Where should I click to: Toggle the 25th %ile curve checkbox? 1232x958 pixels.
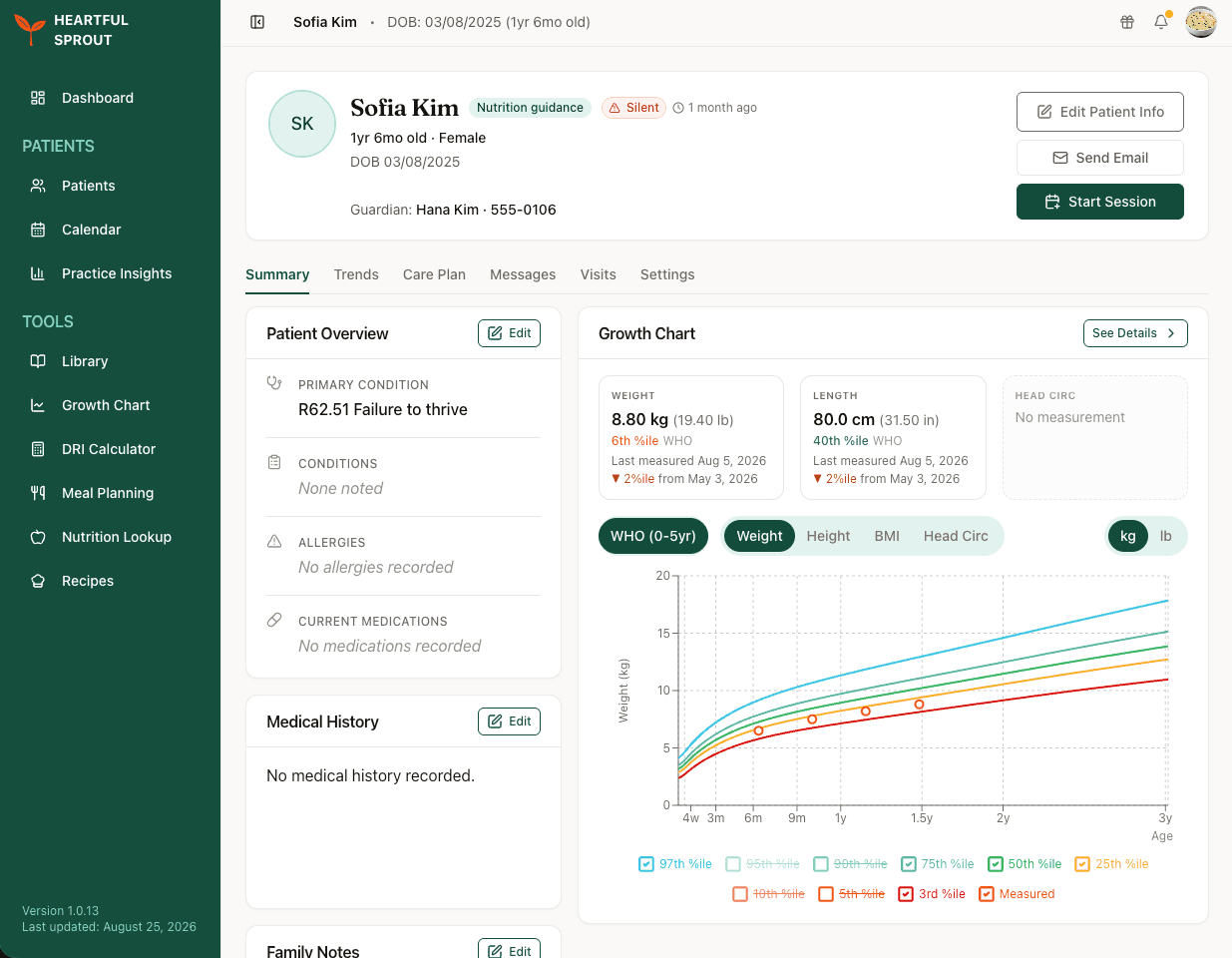click(x=1082, y=864)
